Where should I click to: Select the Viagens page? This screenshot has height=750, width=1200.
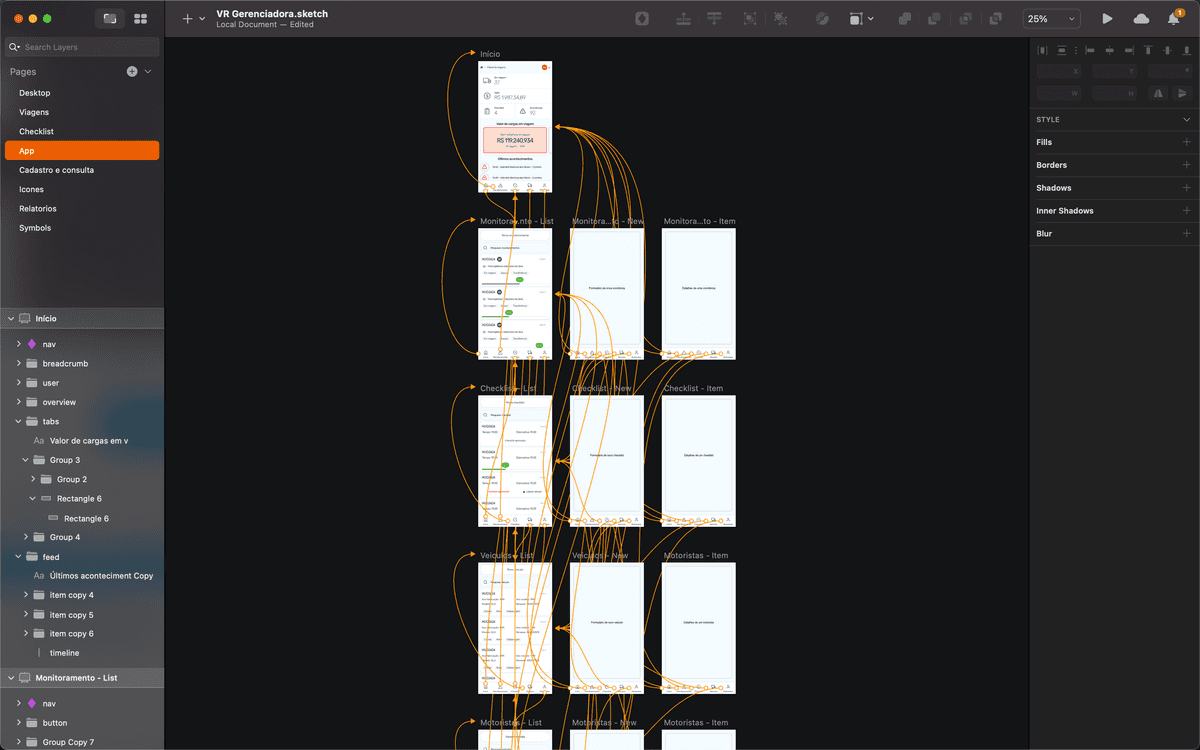point(34,112)
